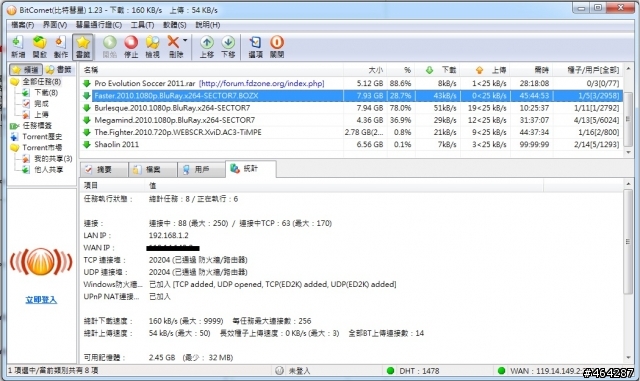
Task: Select 上傳 in the sidebar tree
Action: pyautogui.click(x=41, y=115)
